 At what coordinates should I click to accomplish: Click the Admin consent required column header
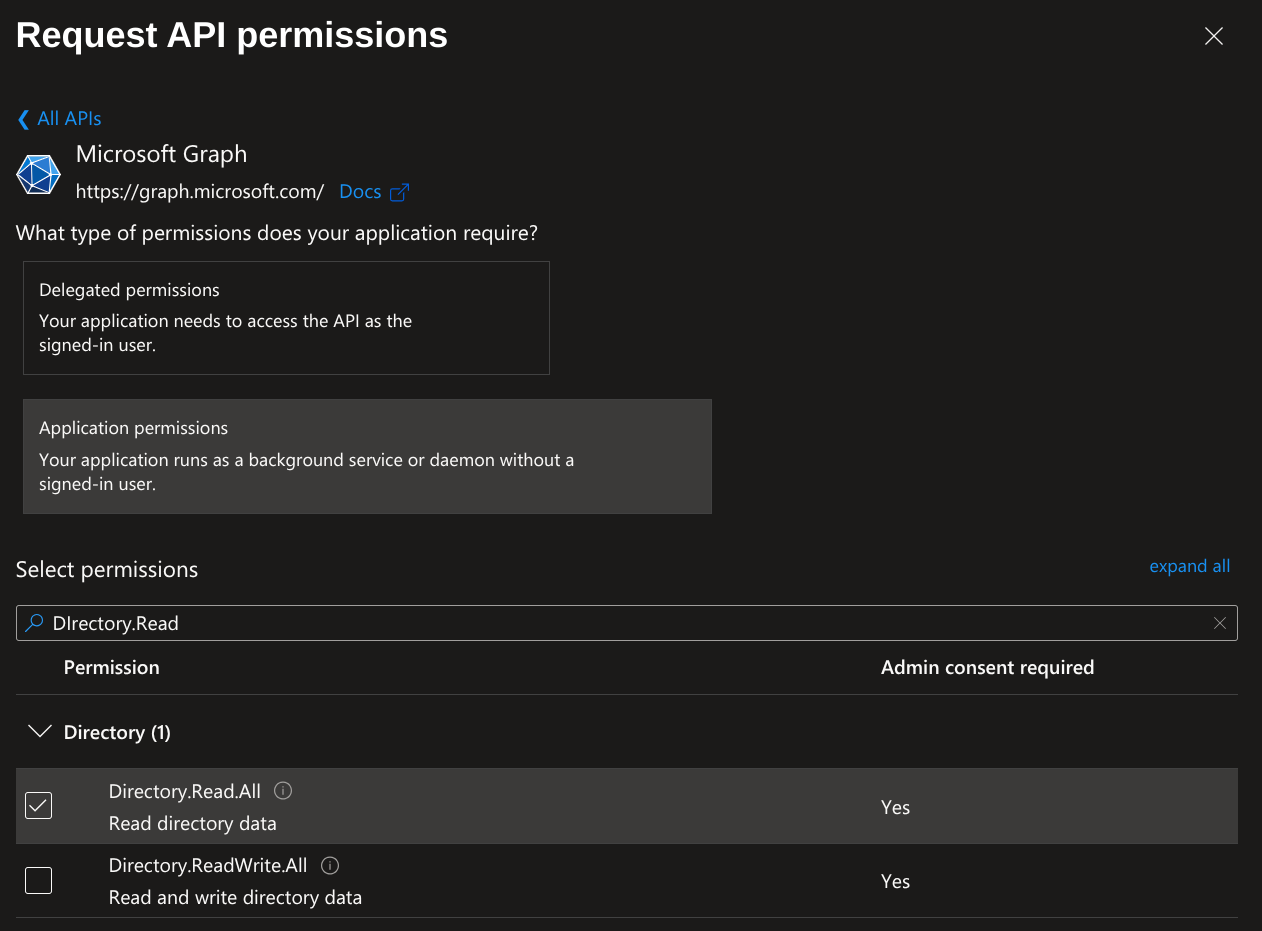click(987, 667)
